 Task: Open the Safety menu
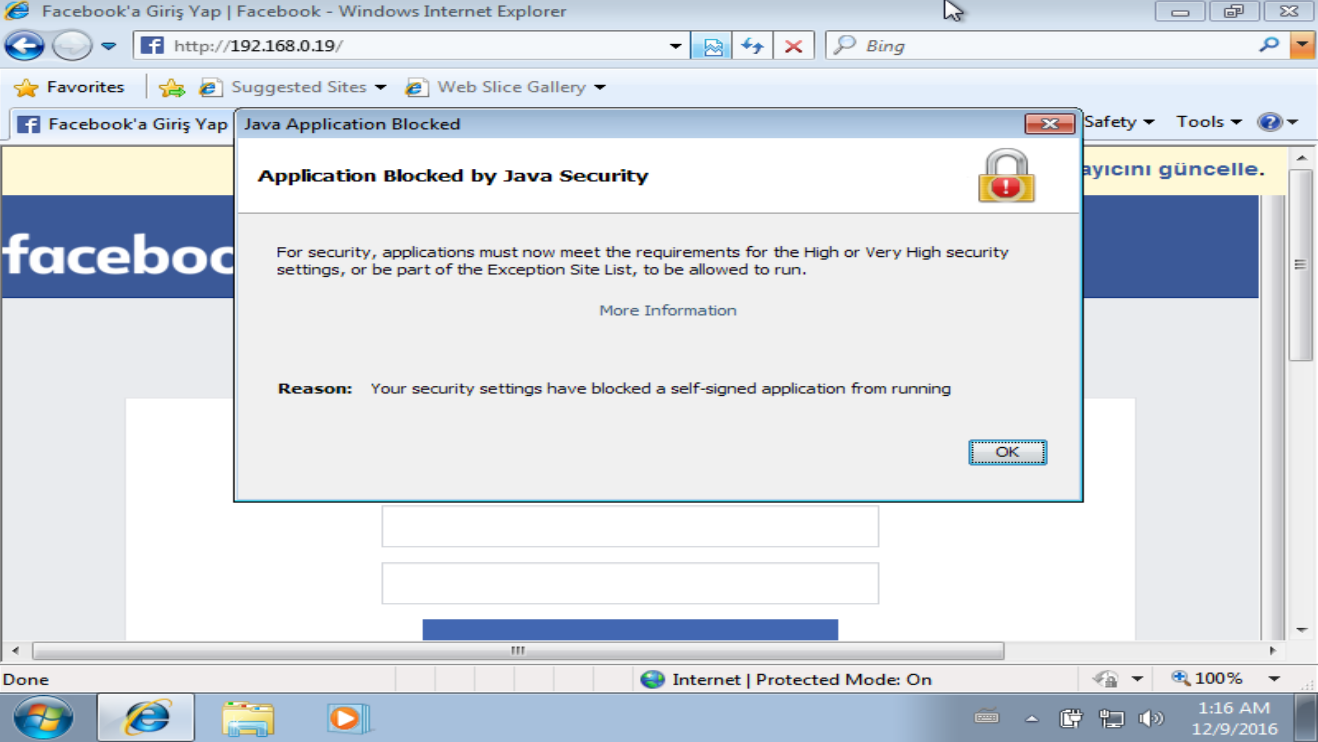click(1118, 122)
